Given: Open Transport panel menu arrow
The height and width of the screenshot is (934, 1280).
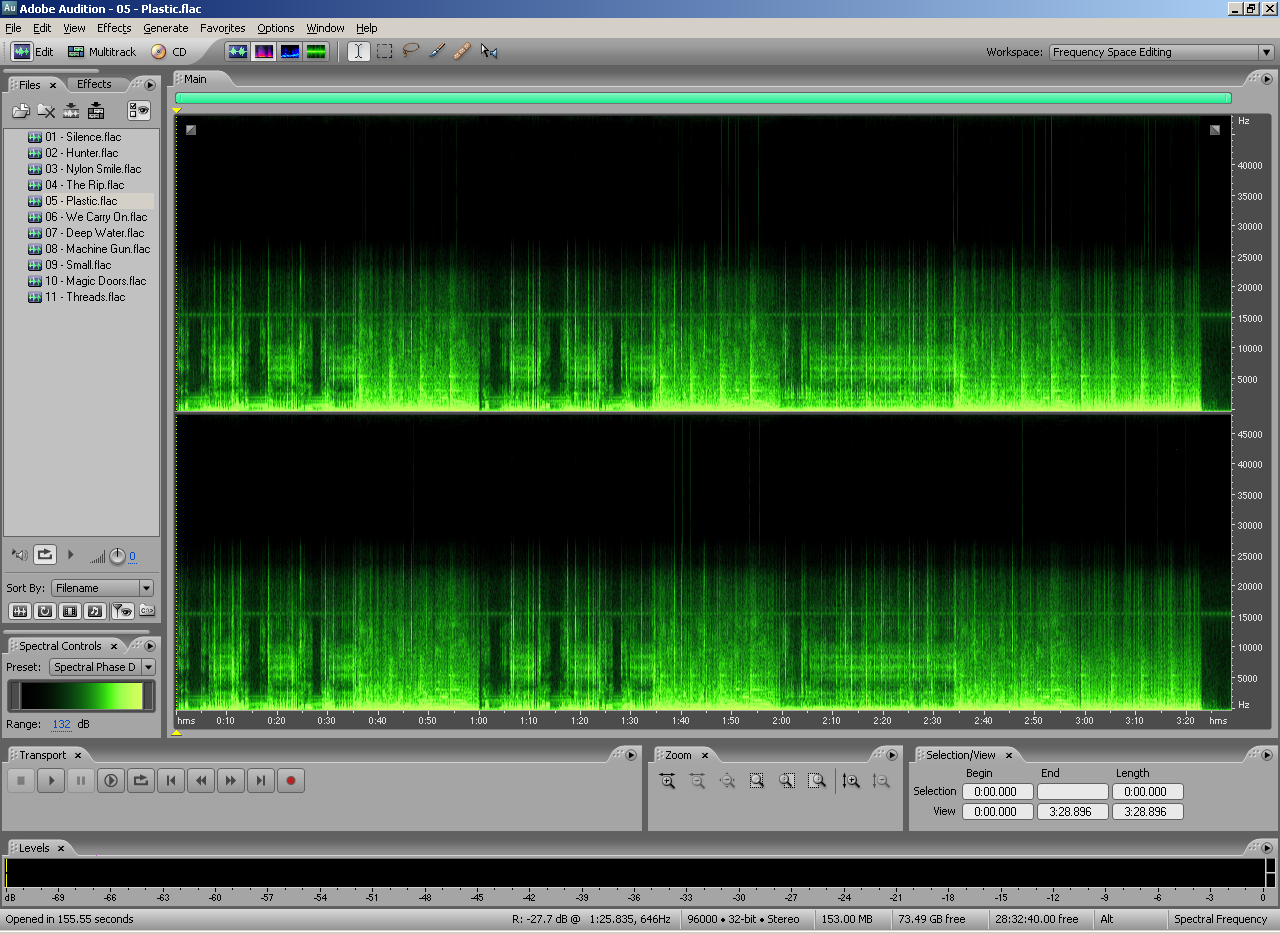Looking at the screenshot, I should 631,755.
